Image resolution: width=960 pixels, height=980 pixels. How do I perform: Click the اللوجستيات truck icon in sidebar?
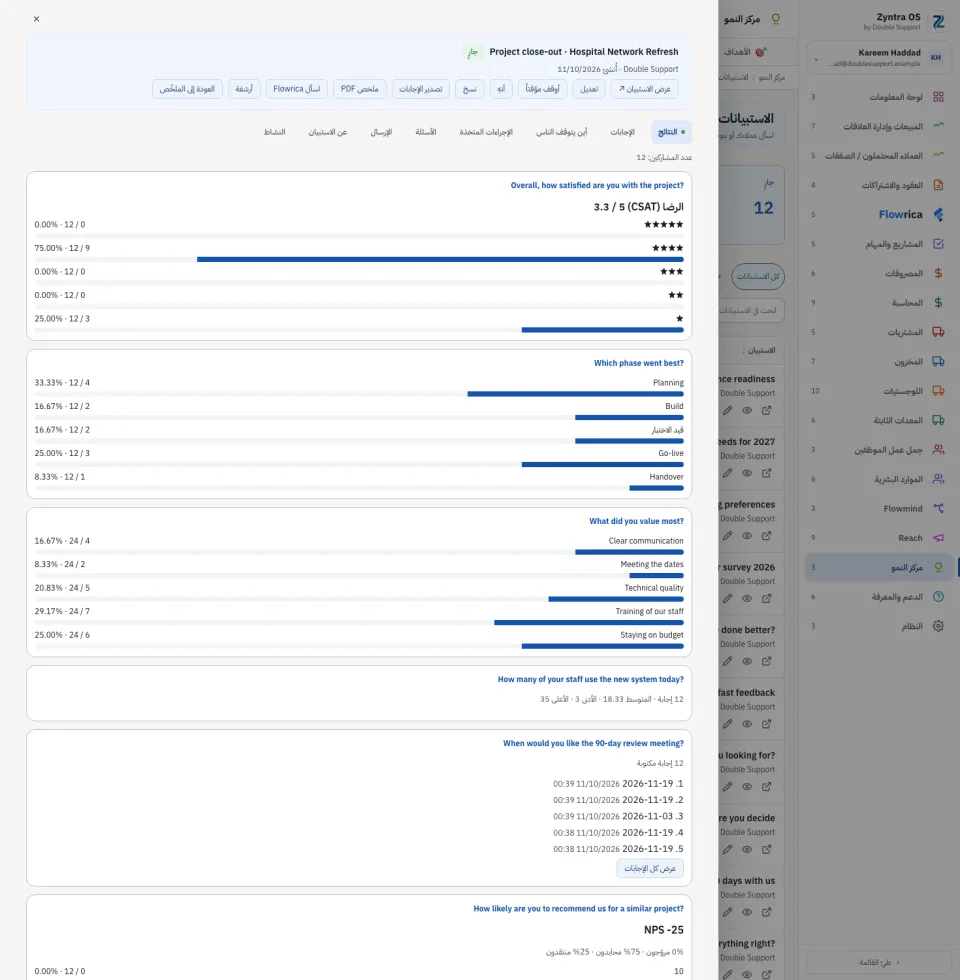938,391
